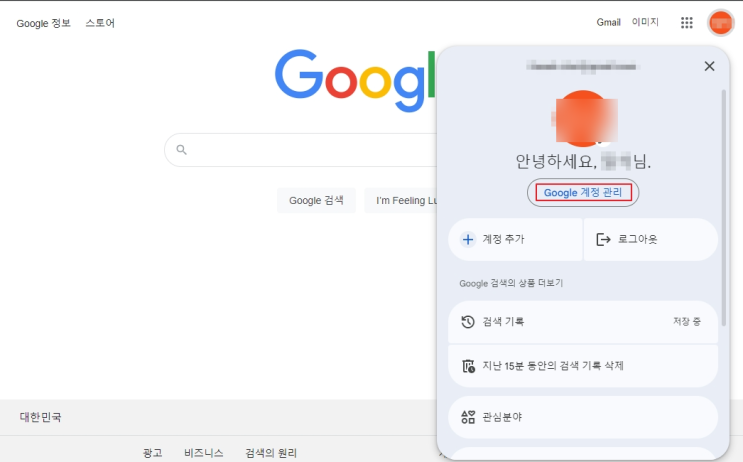743x462 pixels.
Task: Click the I'm Feeling Lucky button
Action: tap(401, 200)
